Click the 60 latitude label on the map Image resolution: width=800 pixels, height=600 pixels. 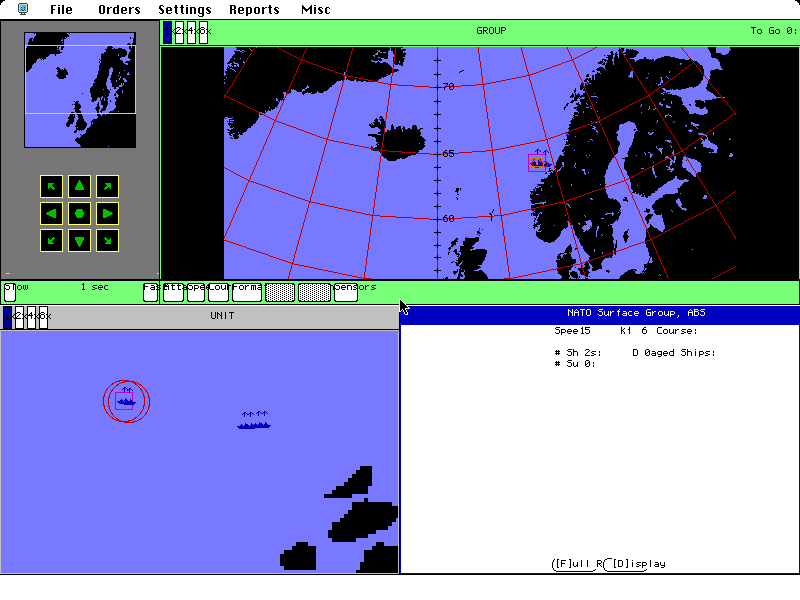pos(448,218)
